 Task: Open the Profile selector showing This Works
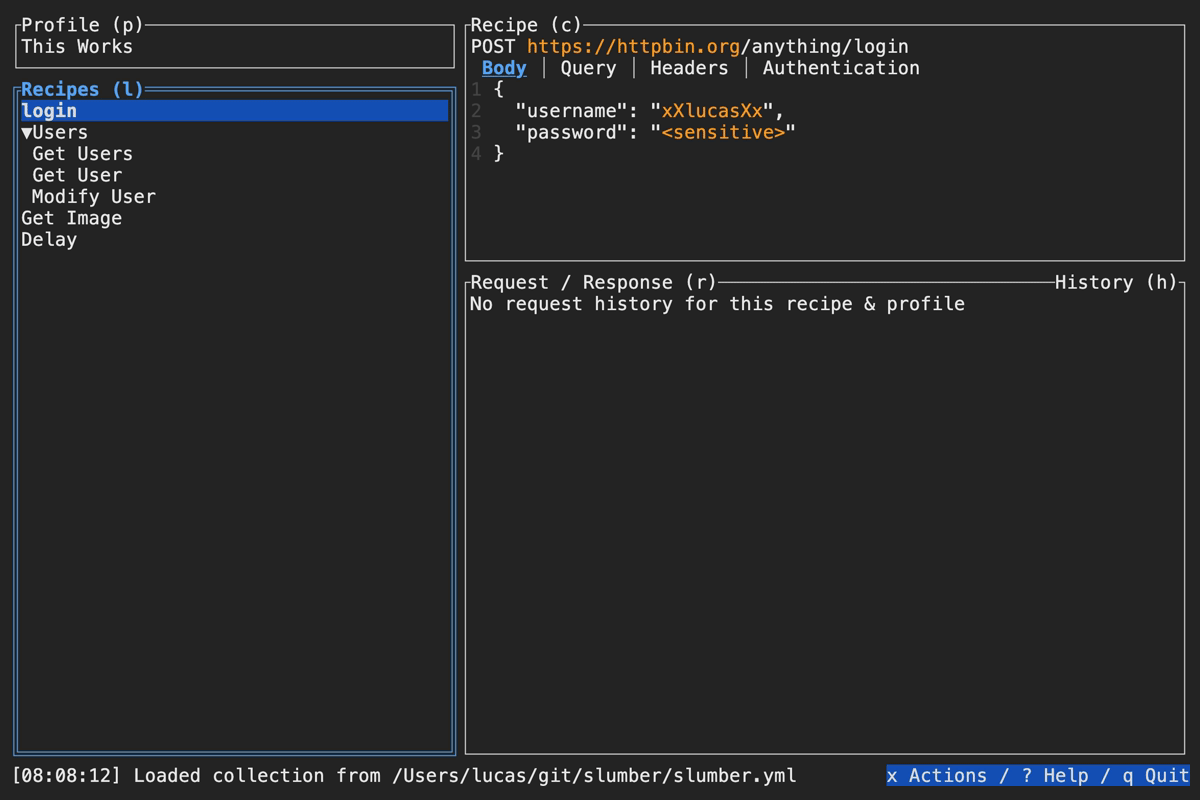[x=77, y=47]
